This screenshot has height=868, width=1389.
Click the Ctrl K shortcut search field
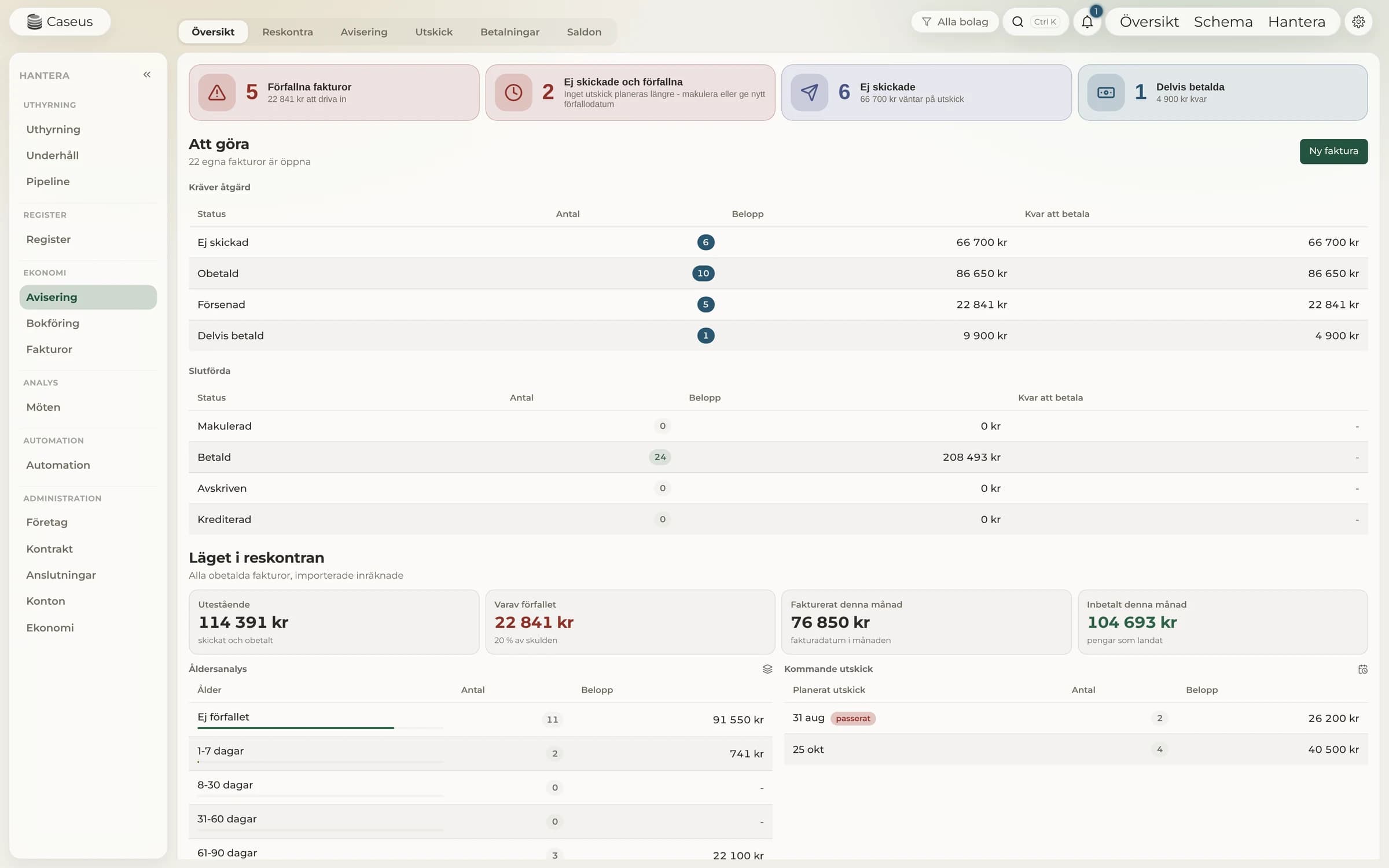click(1045, 22)
